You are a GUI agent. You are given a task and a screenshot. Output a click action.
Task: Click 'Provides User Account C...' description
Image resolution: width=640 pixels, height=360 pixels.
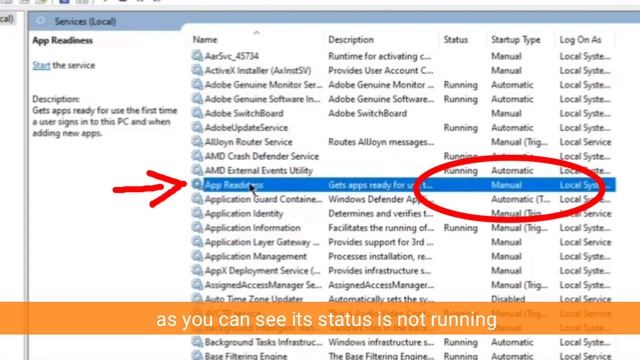381,71
